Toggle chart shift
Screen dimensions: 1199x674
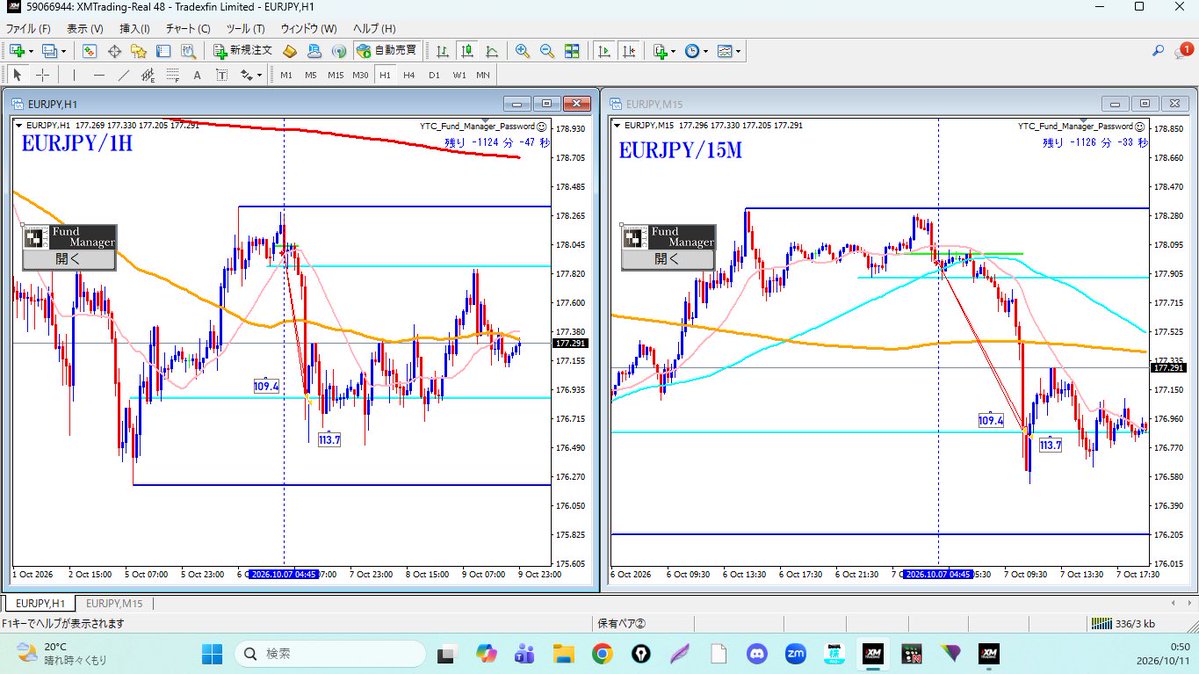629,51
